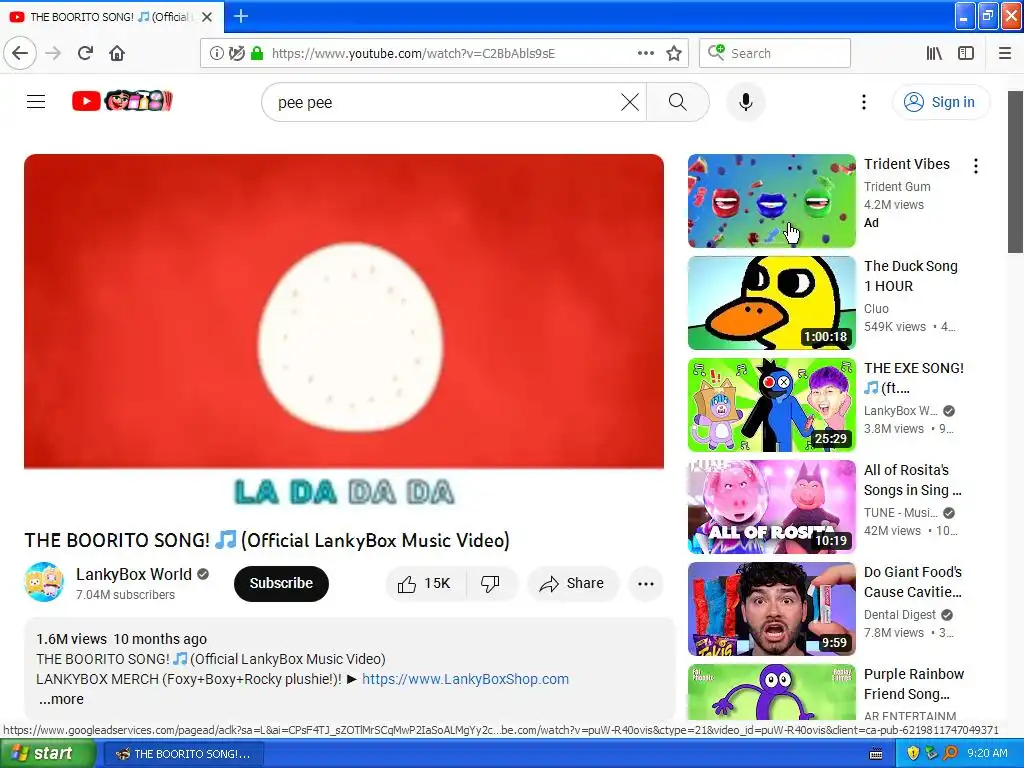
Task: Click the taskbar clock 9:20 AM
Action: pyautogui.click(x=987, y=754)
